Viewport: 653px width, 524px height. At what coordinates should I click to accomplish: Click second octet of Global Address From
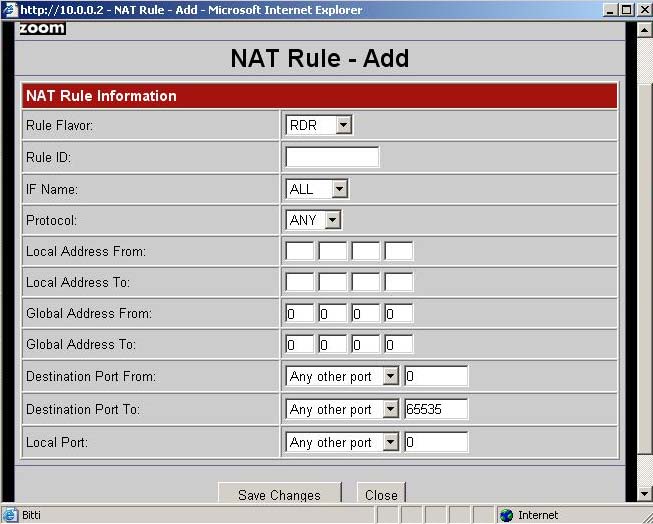coord(332,313)
